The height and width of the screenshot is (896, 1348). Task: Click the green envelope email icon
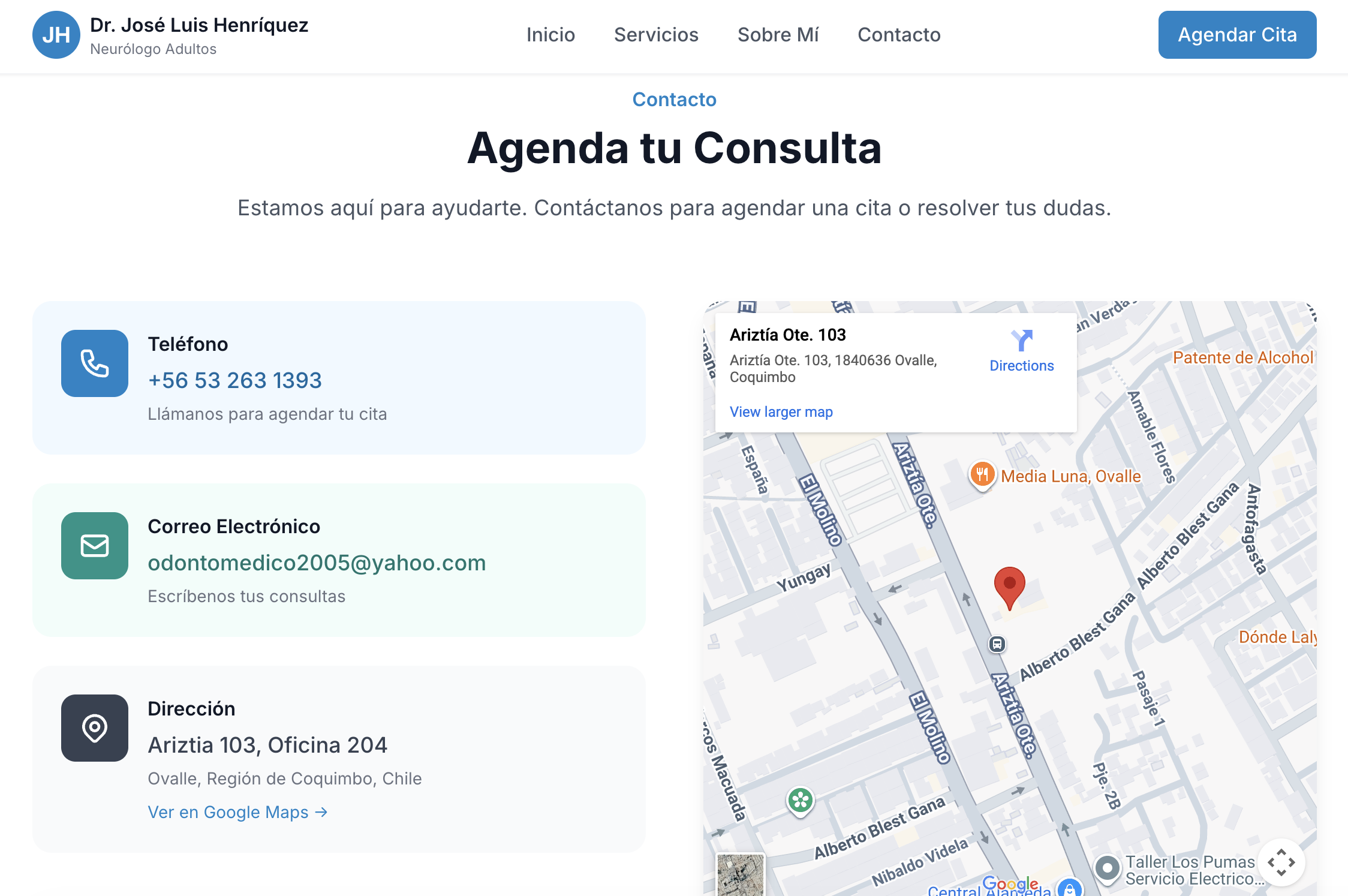(95, 546)
